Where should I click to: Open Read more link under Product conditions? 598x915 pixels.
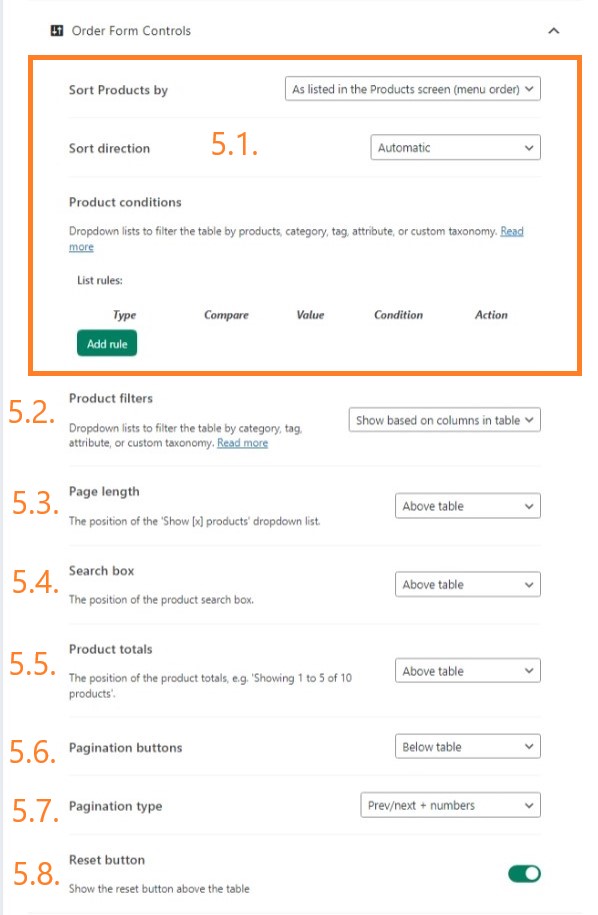pyautogui.click(x=512, y=231)
